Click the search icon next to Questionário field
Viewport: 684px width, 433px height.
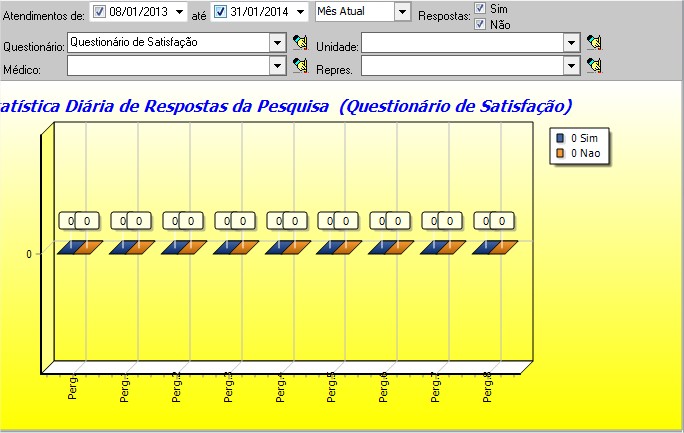point(299,42)
